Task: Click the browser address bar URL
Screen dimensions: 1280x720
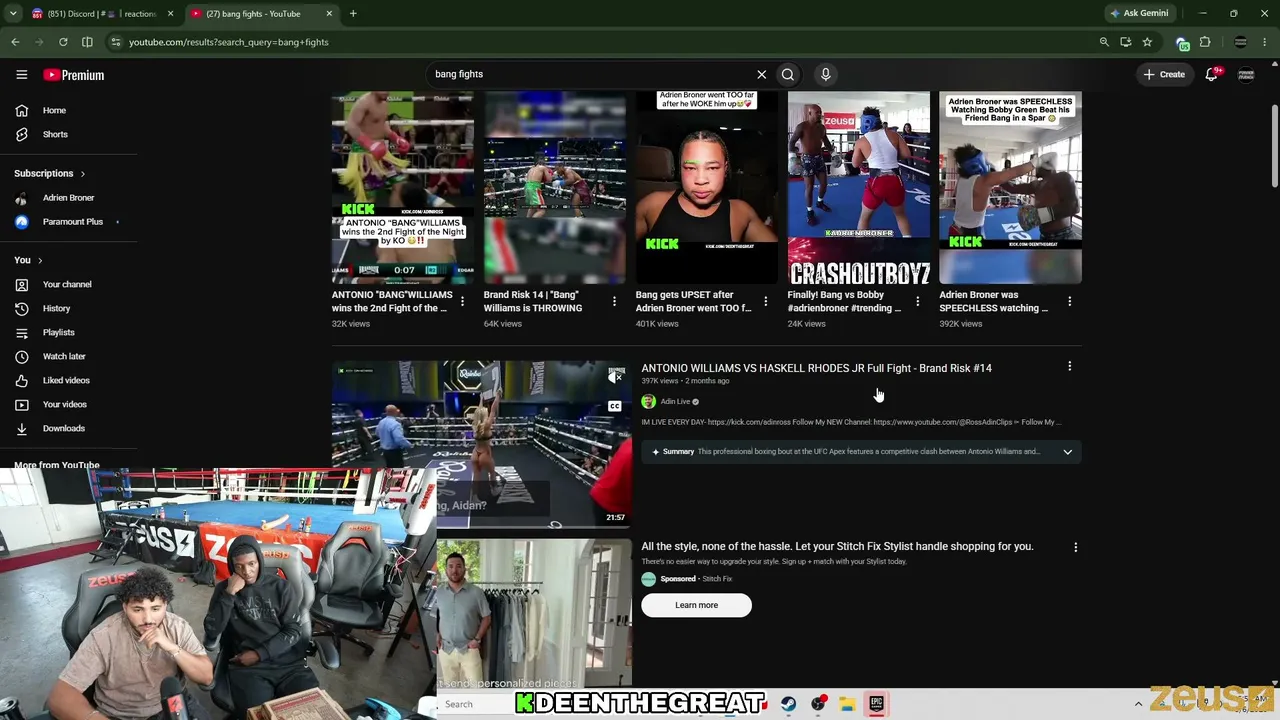Action: point(228,42)
